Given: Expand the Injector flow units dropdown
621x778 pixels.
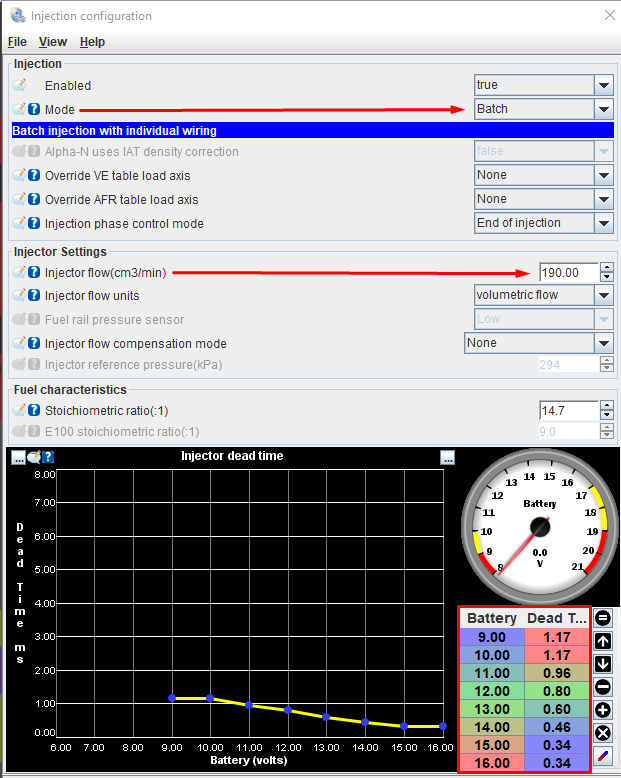Looking at the screenshot, I should [603, 295].
